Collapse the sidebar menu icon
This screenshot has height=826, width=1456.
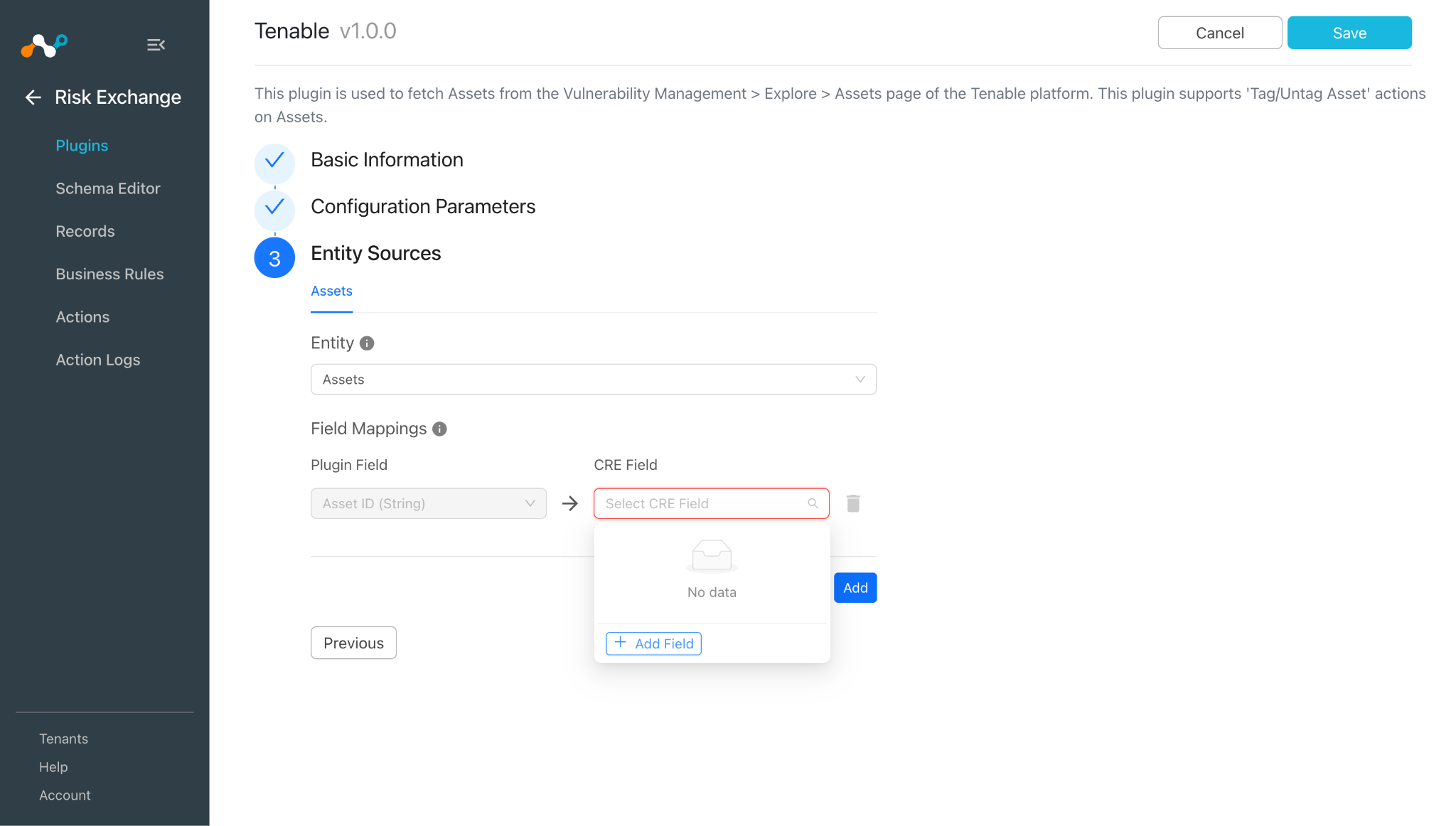(x=156, y=45)
